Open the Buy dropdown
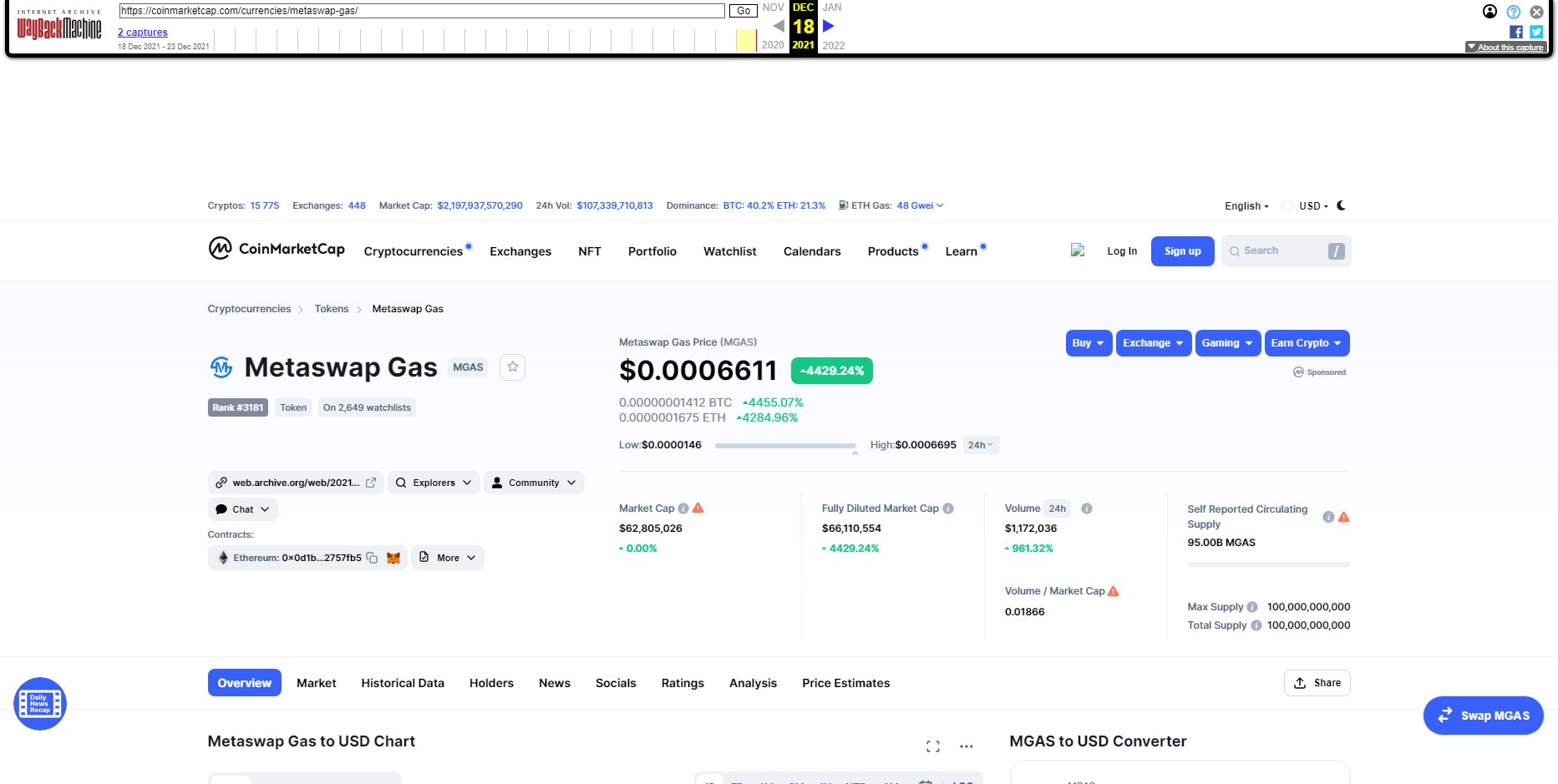 click(x=1089, y=343)
